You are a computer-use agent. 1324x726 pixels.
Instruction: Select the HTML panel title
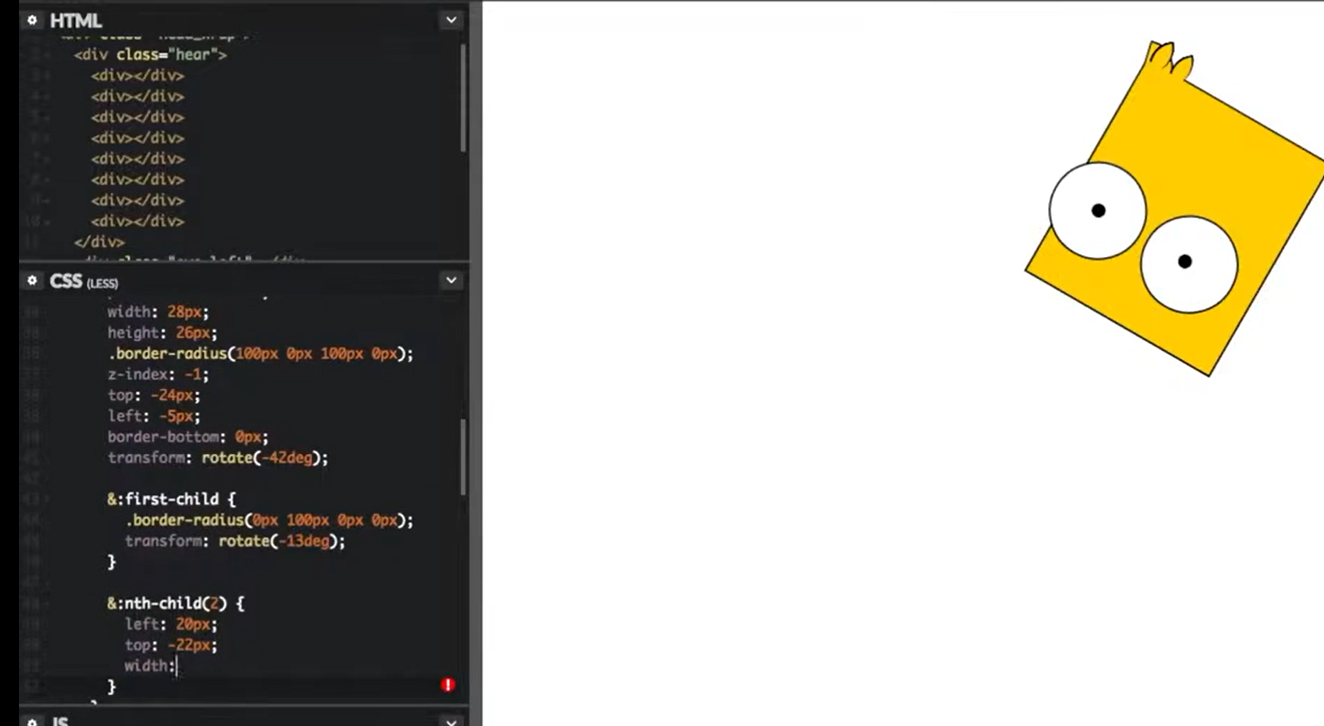(x=76, y=20)
